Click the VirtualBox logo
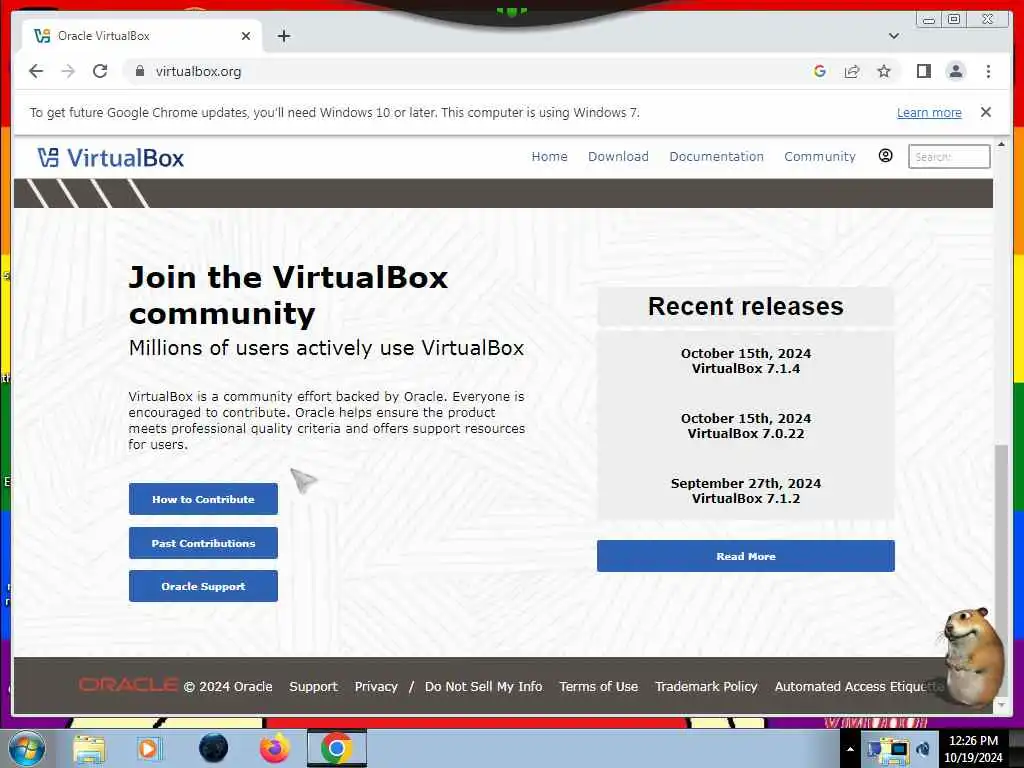The image size is (1024, 768). click(110, 157)
